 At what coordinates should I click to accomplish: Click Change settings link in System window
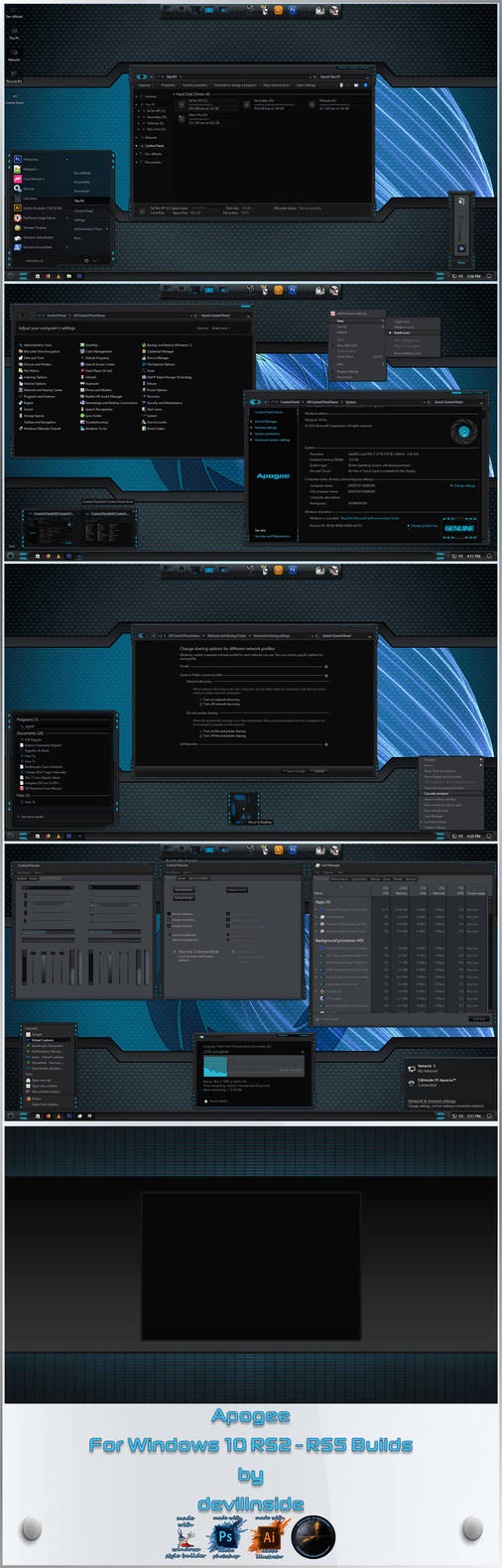pyautogui.click(x=464, y=485)
